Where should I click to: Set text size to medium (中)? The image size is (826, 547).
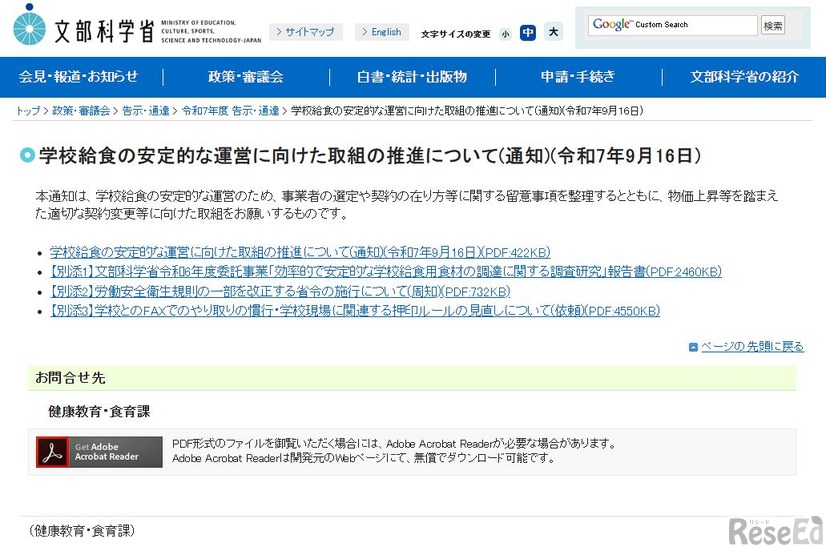(x=527, y=33)
